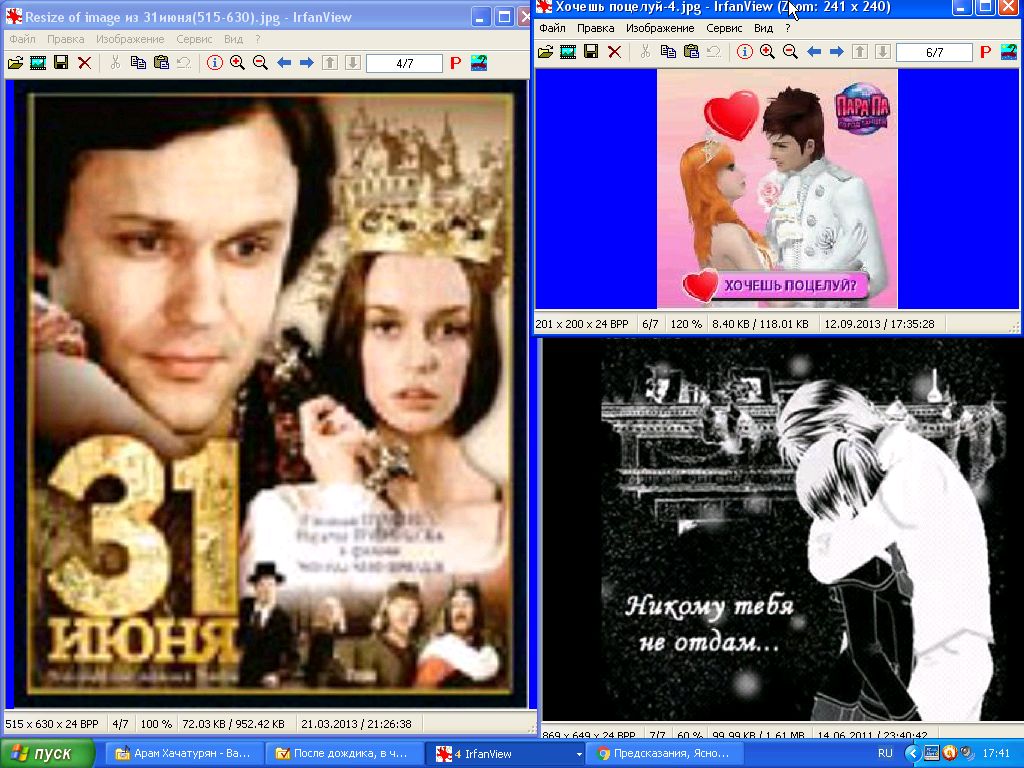The width and height of the screenshot is (1024, 768).
Task: Switch to После дождика taskbar window
Action: (x=344, y=754)
